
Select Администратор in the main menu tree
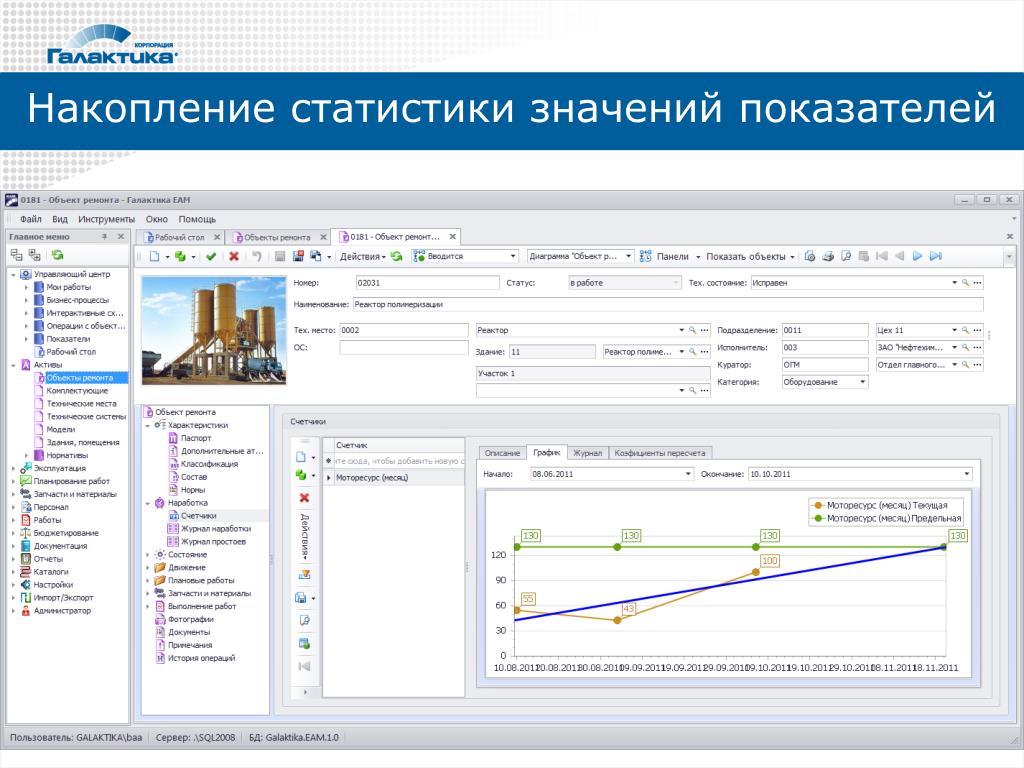tap(62, 611)
